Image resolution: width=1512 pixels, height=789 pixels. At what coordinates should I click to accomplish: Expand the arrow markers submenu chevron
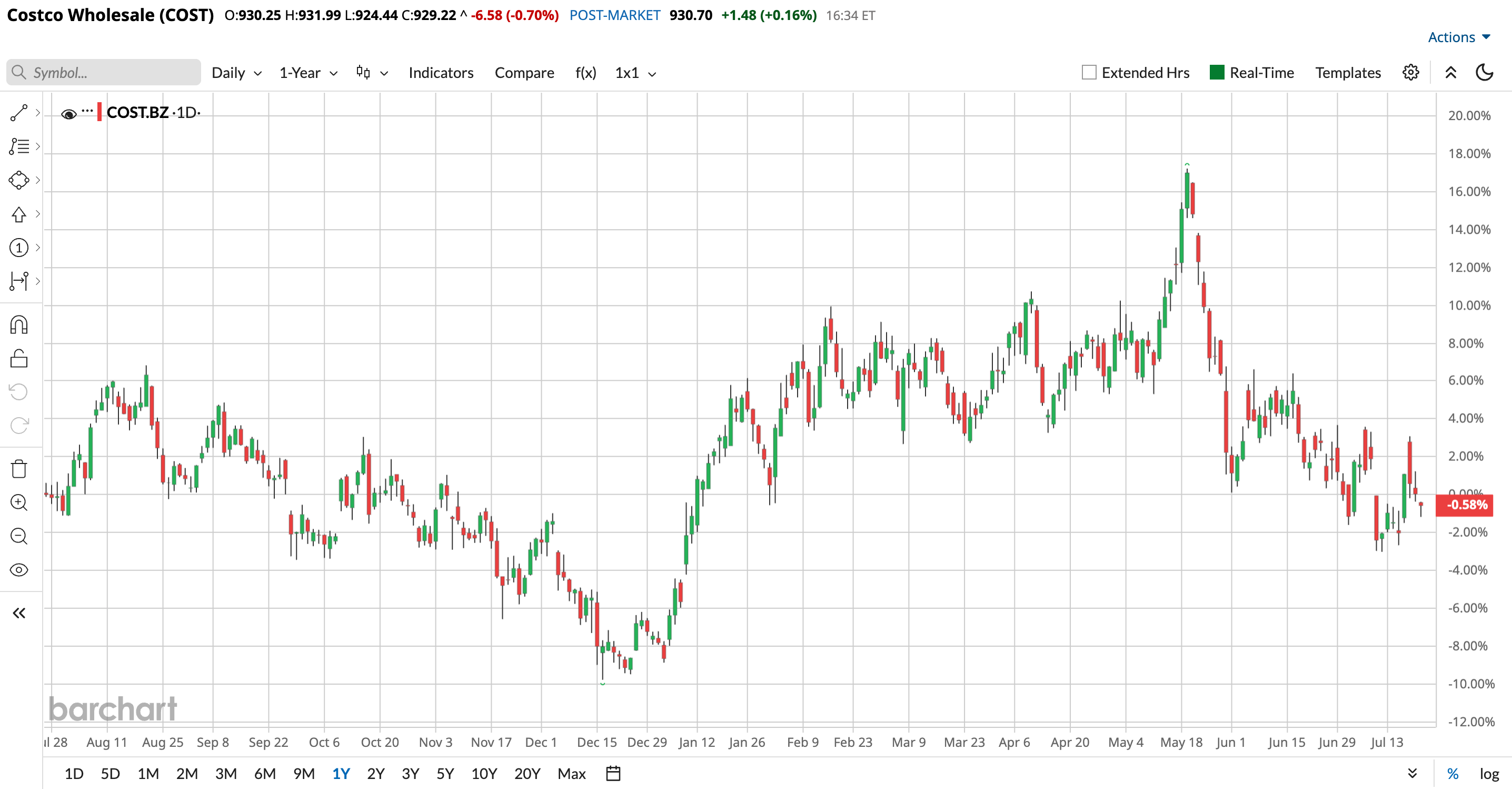point(37,214)
